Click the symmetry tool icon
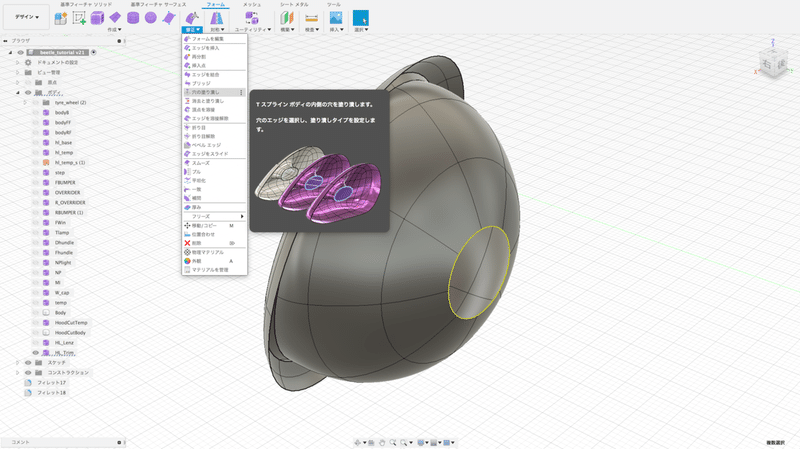800x449 pixels. (x=217, y=18)
